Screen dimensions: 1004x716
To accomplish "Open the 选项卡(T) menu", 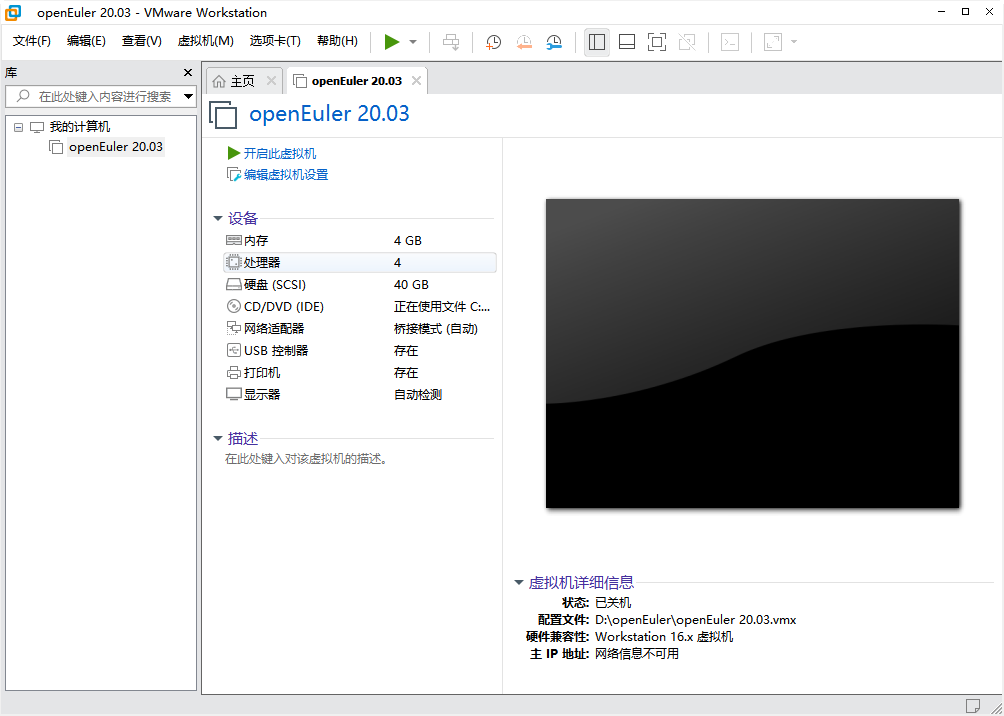I will [275, 41].
